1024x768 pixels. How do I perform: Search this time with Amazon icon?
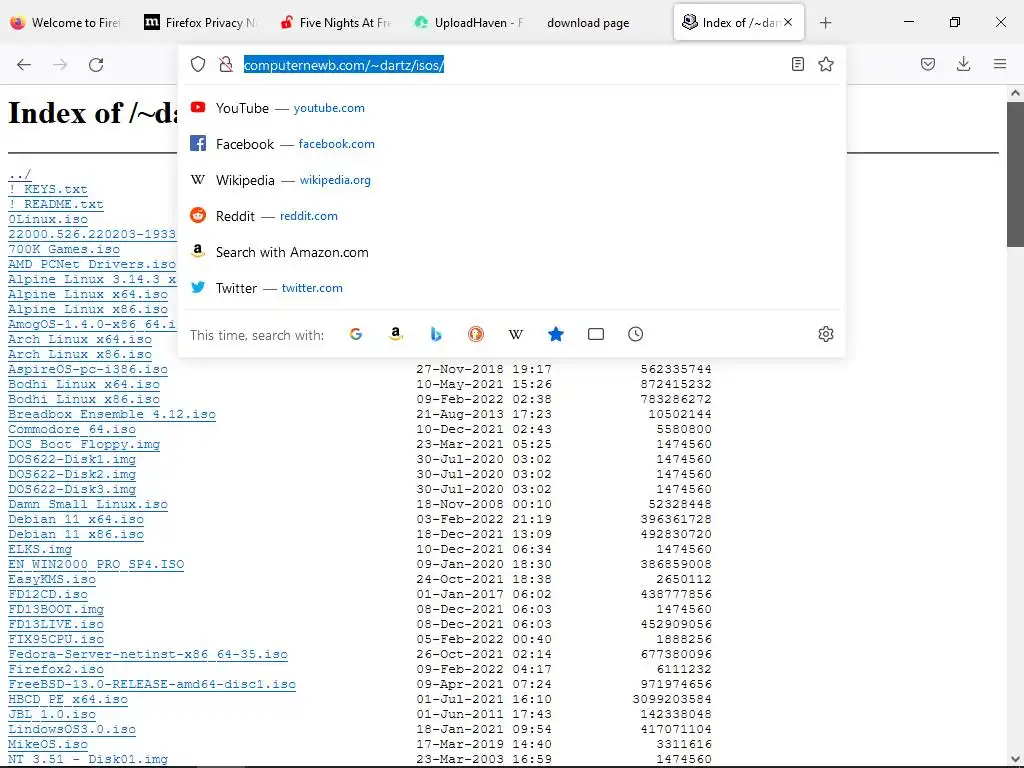point(396,334)
